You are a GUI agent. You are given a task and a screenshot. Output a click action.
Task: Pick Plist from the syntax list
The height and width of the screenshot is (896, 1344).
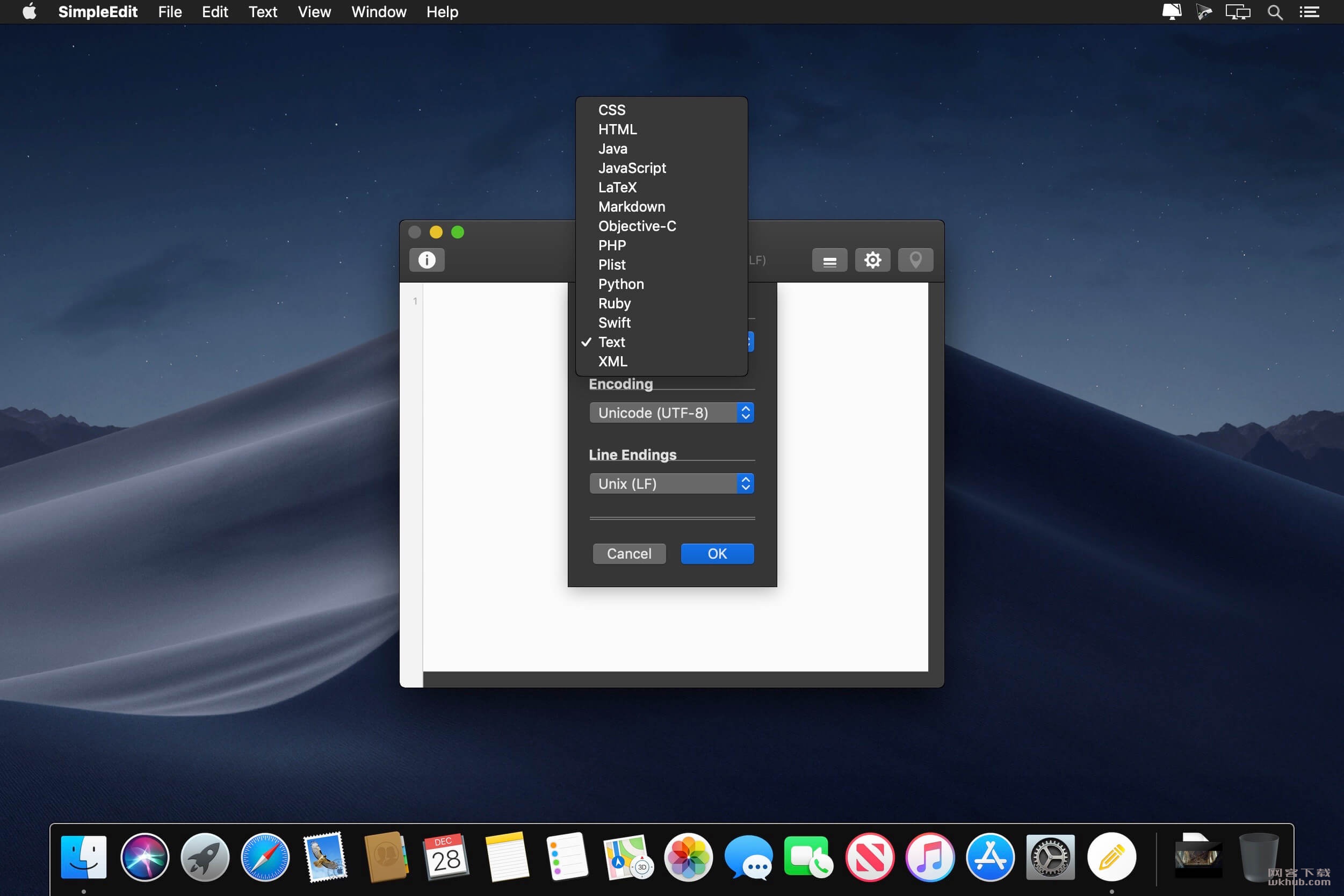[x=662, y=265]
